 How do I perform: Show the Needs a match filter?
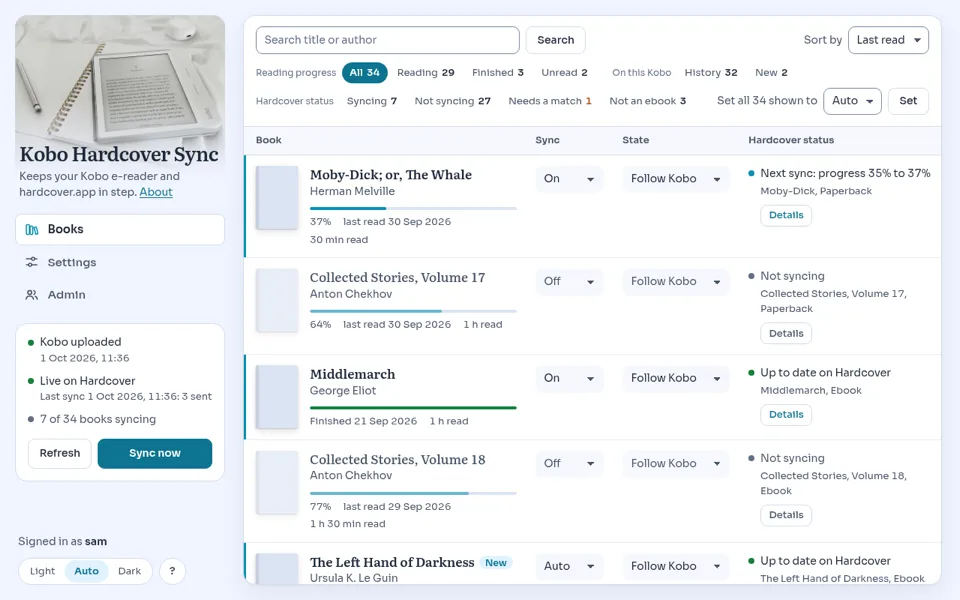coord(550,101)
